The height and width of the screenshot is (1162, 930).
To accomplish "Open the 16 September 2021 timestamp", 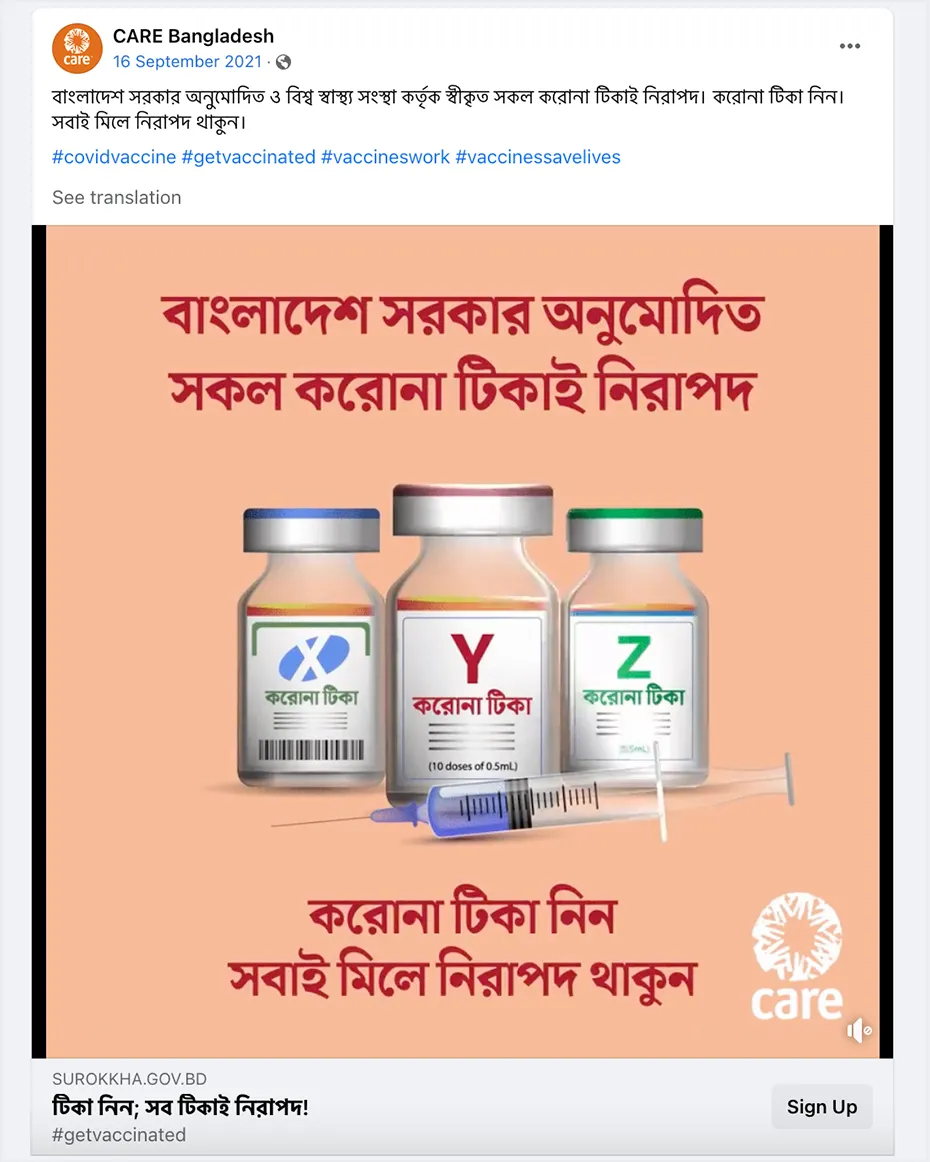I will pos(187,62).
